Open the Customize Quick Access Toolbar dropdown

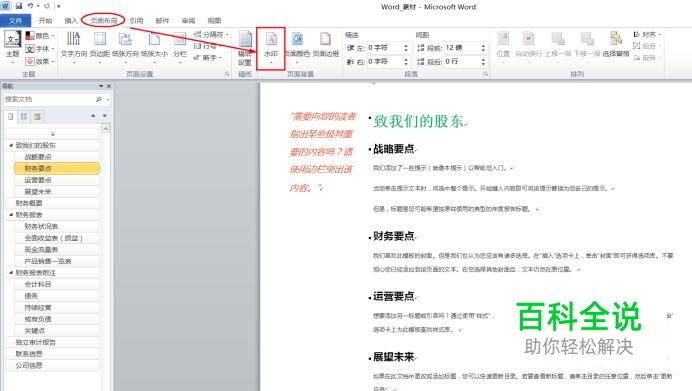[58, 7]
